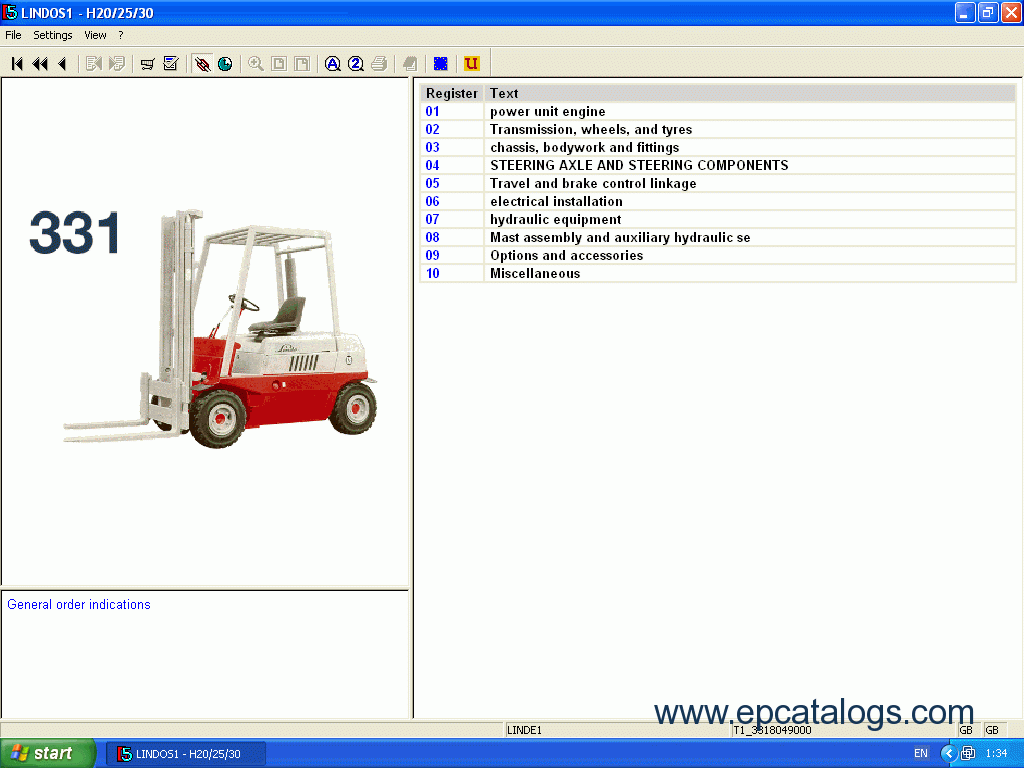Image resolution: width=1024 pixels, height=768 pixels.
Task: Click the teal clock icon
Action: point(225,63)
